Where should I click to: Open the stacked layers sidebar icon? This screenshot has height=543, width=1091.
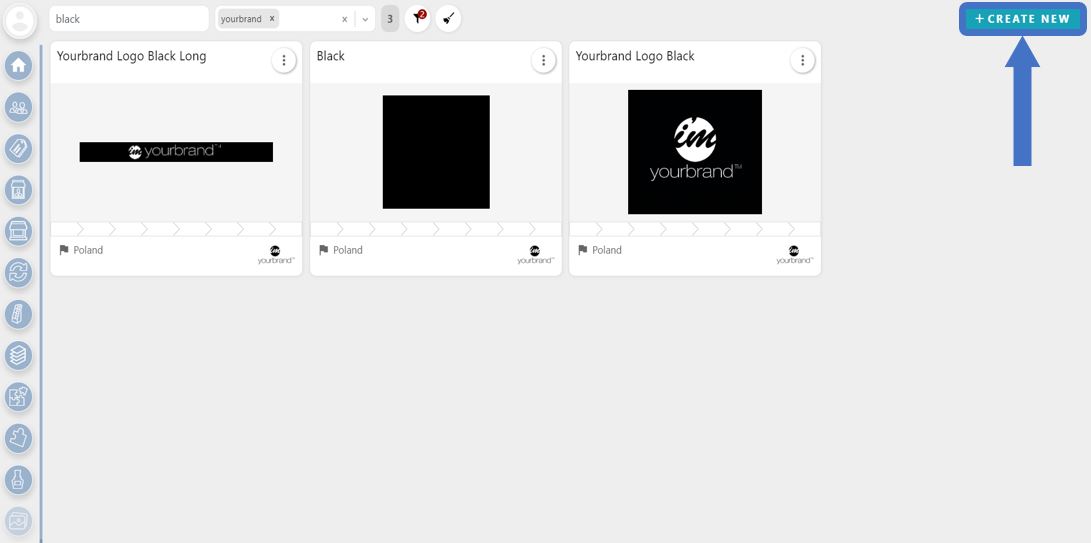(18, 355)
